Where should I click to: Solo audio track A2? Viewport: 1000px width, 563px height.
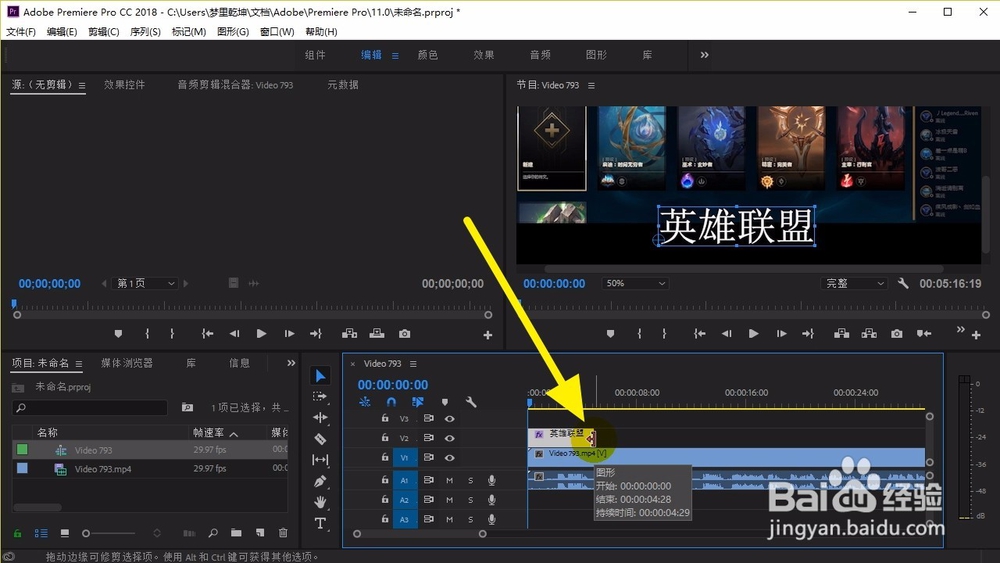(x=471, y=500)
